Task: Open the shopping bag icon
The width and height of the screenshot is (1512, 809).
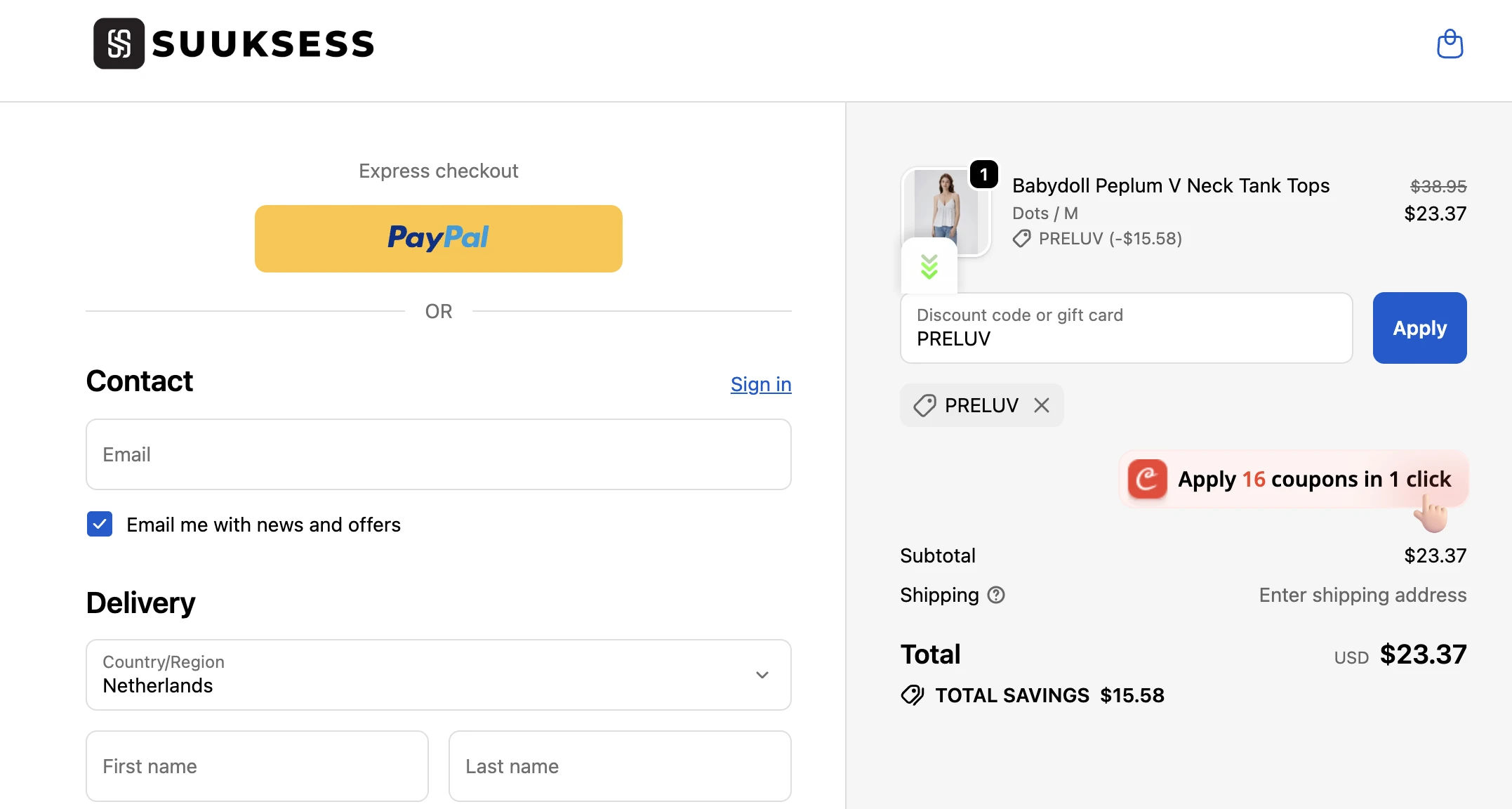Action: 1450,44
